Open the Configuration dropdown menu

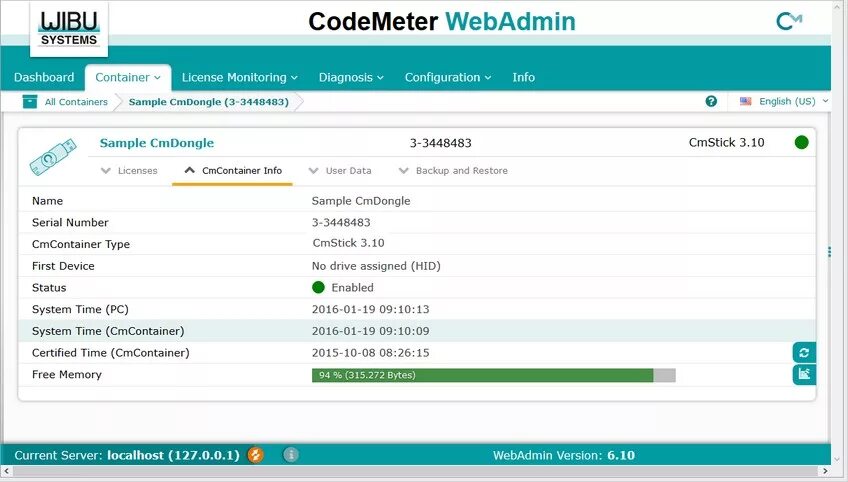[x=448, y=77]
